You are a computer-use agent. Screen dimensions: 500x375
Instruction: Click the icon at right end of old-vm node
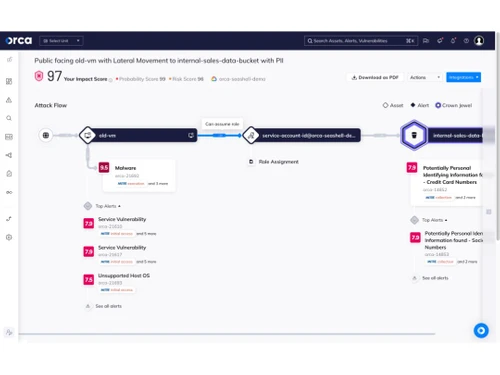191,135
